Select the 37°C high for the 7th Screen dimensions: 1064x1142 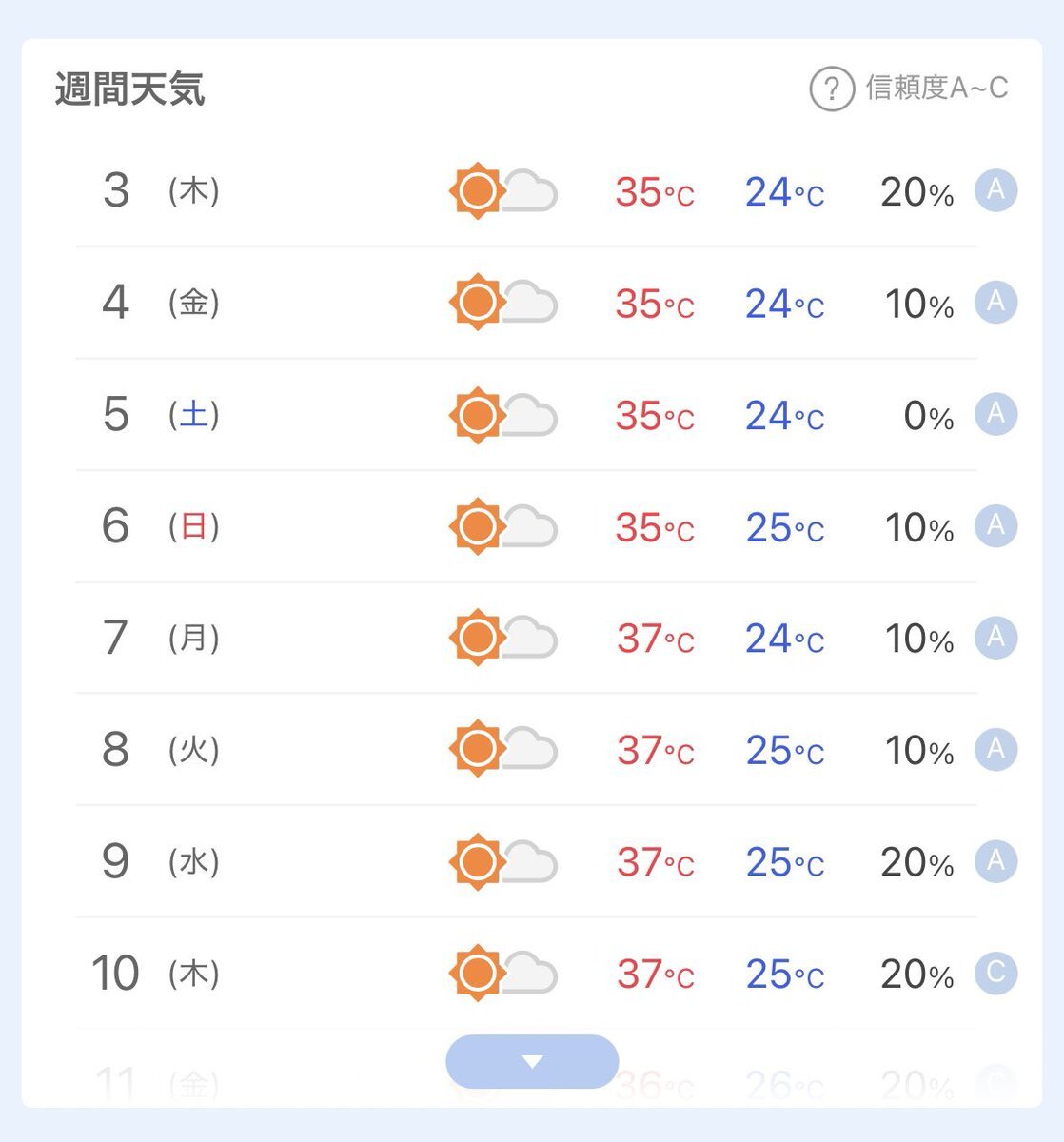(655, 639)
